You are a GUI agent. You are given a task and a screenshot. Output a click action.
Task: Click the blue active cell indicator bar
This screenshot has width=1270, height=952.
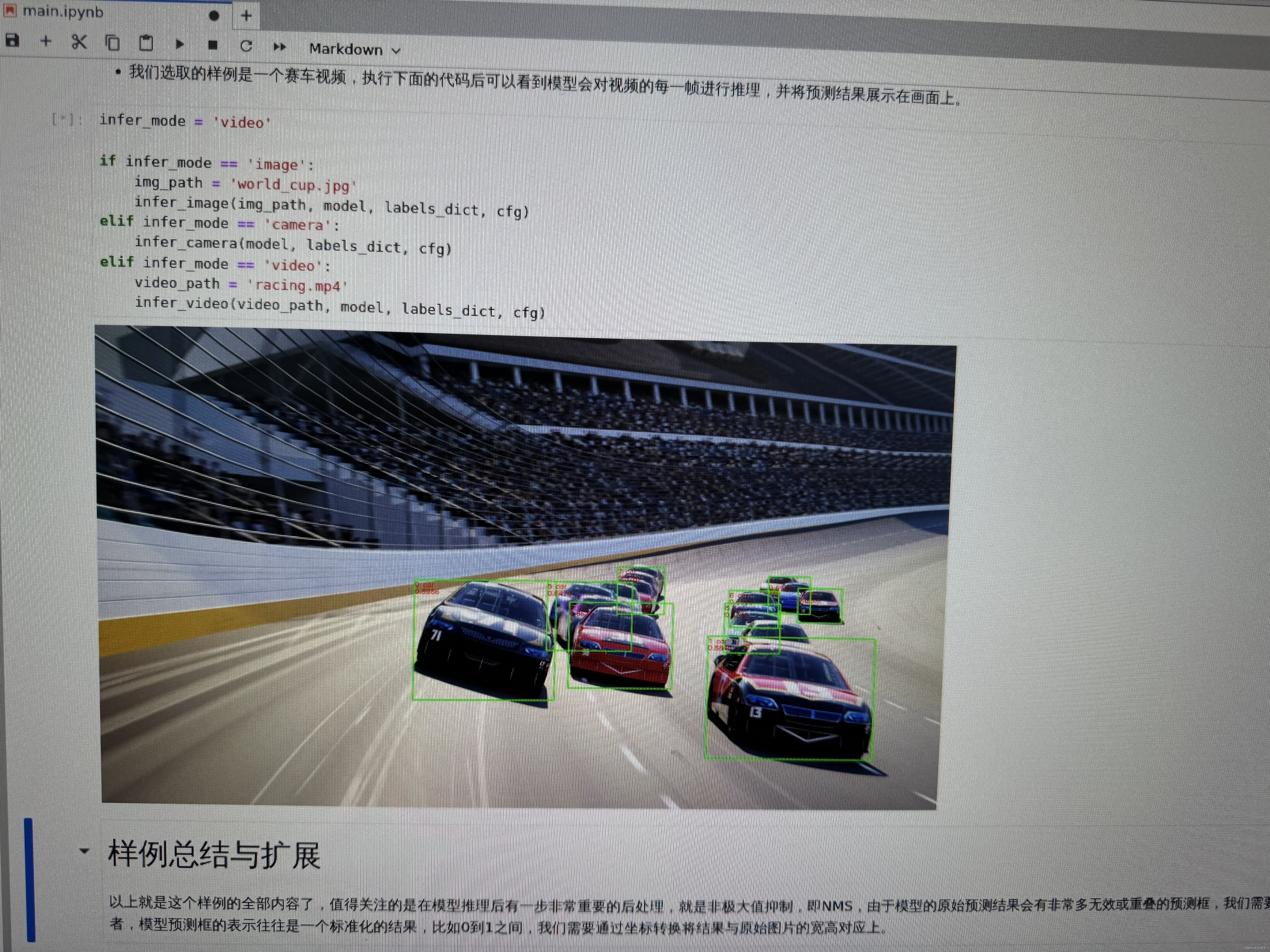pyautogui.click(x=29, y=880)
